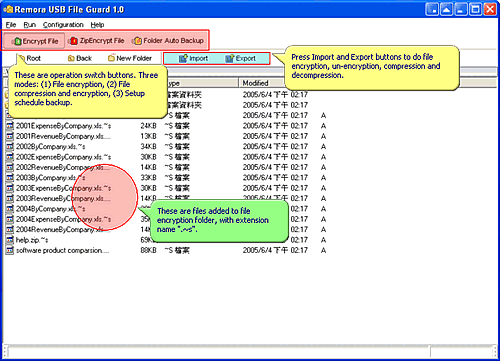Click the Back navigation button
500x361 pixels.
click(79, 58)
